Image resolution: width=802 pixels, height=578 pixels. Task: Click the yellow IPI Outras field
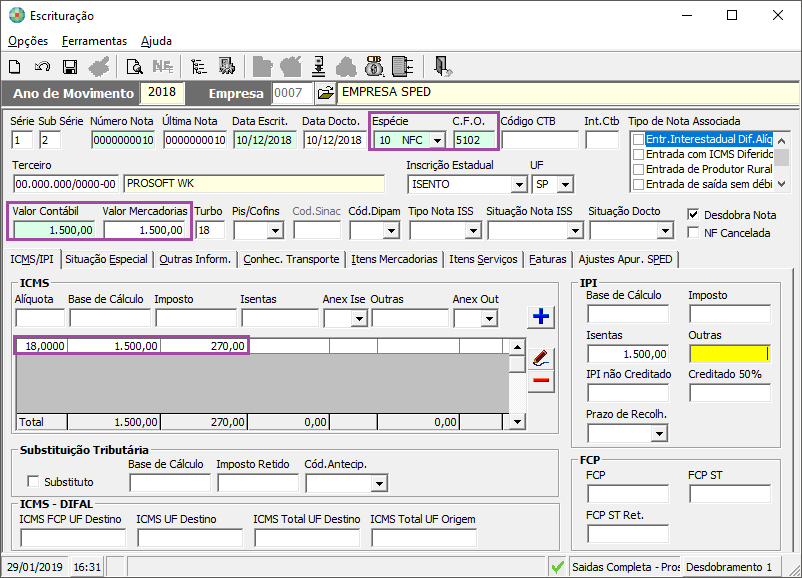point(729,353)
